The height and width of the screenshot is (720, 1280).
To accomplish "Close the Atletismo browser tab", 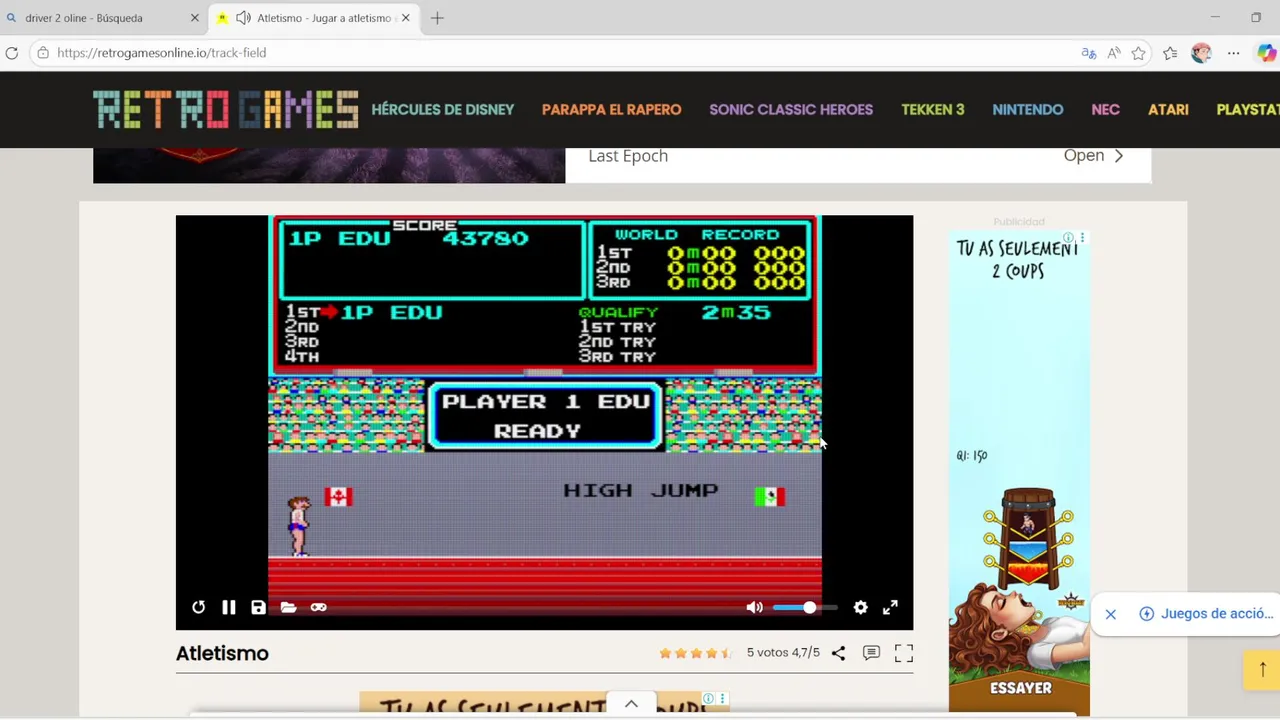I will point(405,18).
